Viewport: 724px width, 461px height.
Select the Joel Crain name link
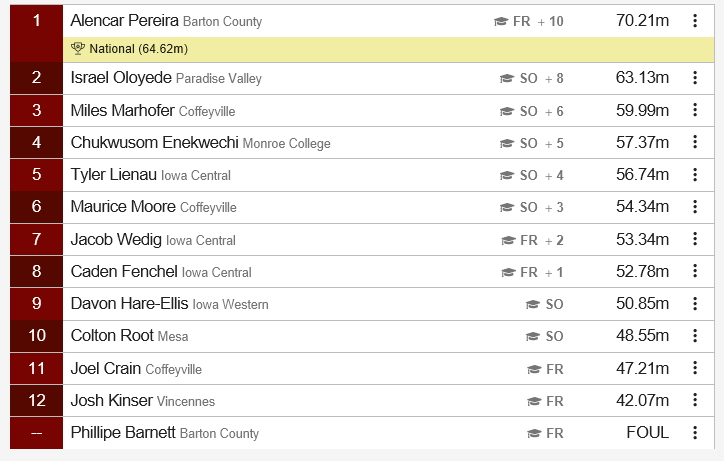[106, 369]
